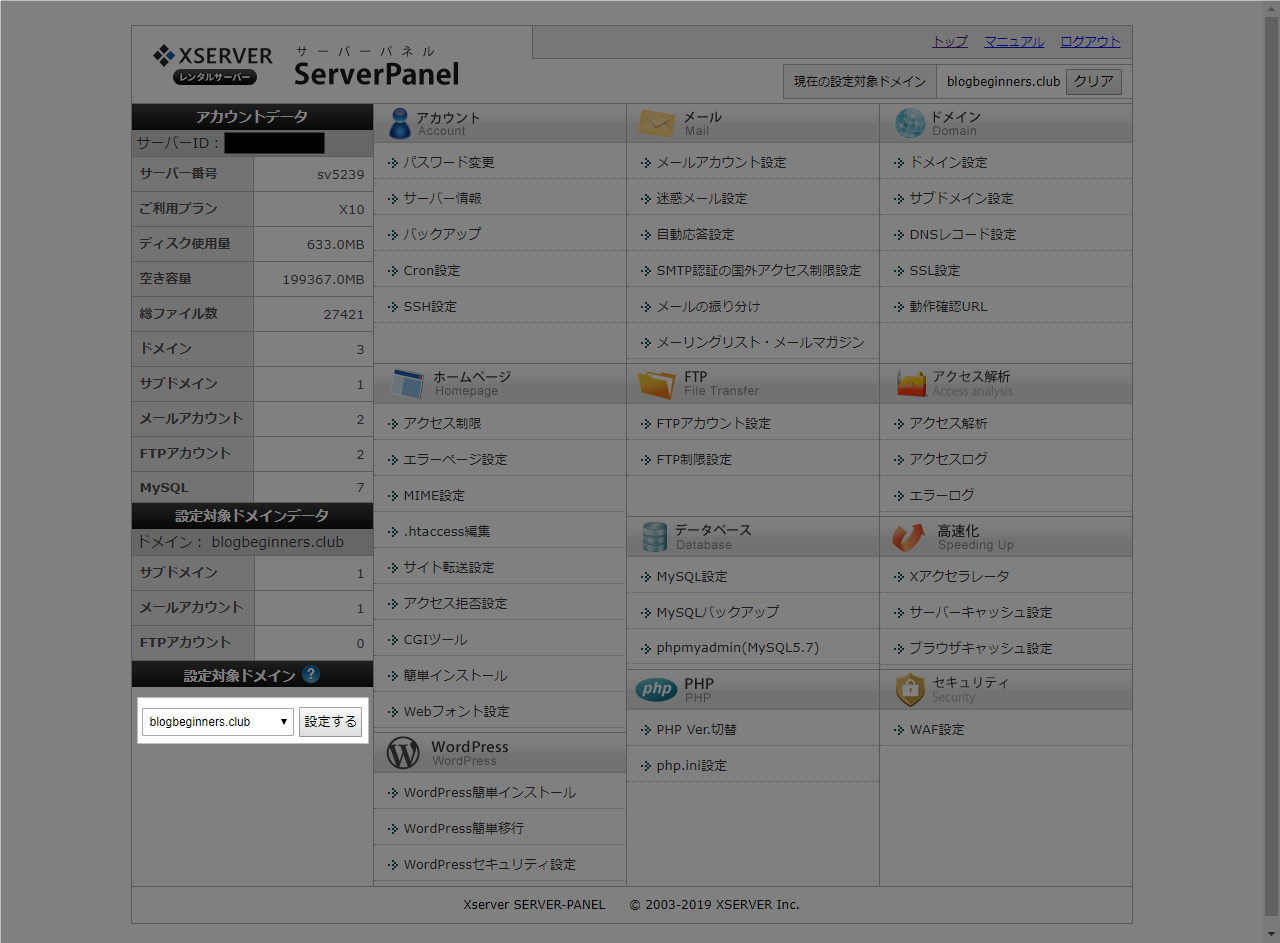The image size is (1280, 943).
Task: Open サーバーキャッシュ設定
Action: point(980,612)
